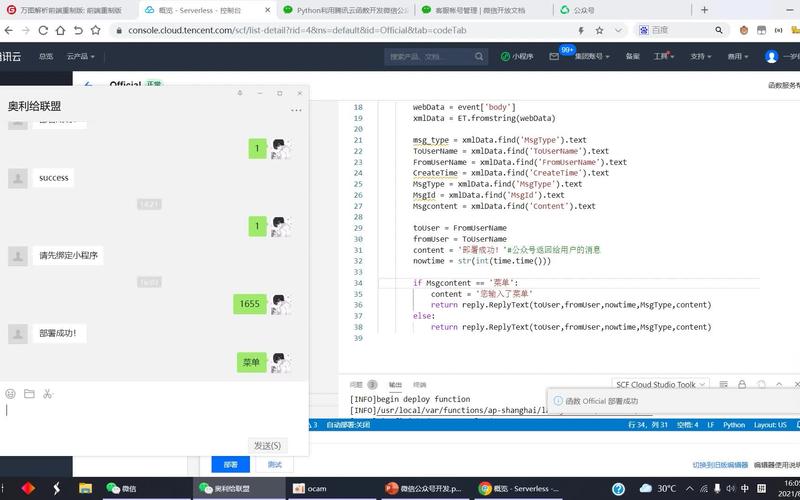Click the Python language mode indicator
Image resolution: width=800 pixels, height=500 pixels.
734,425
